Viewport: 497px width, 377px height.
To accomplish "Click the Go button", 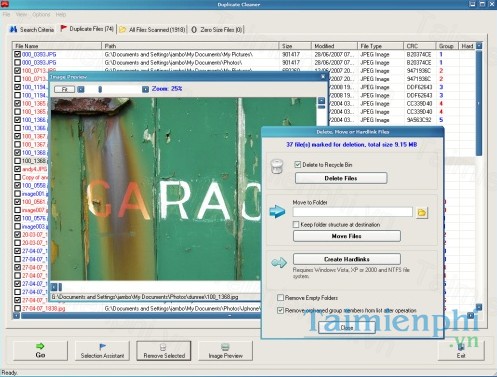I will [40, 350].
